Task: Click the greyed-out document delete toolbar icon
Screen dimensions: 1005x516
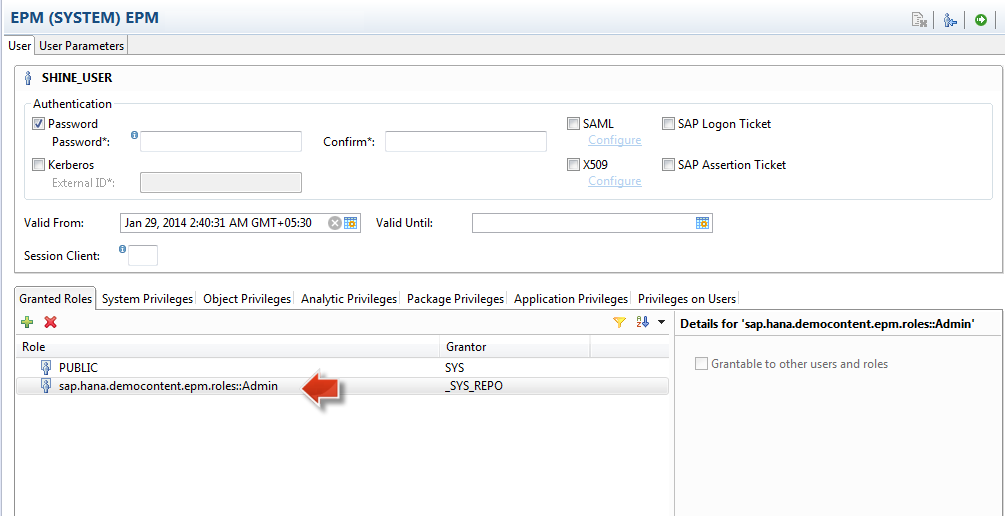Action: pos(920,21)
